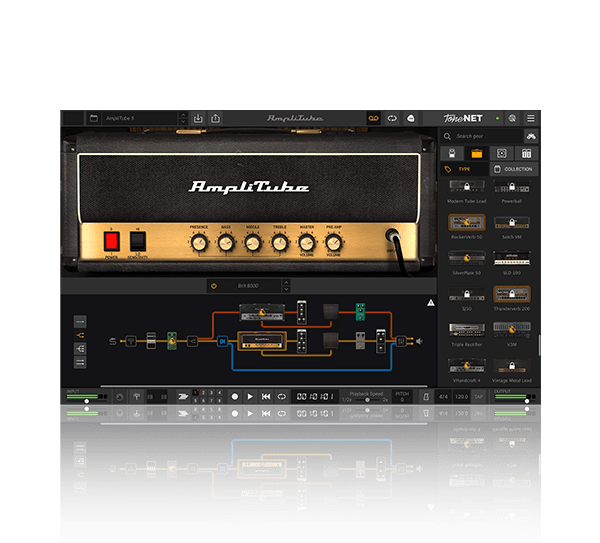Toggle the looper icon in top bar

[x=392, y=118]
